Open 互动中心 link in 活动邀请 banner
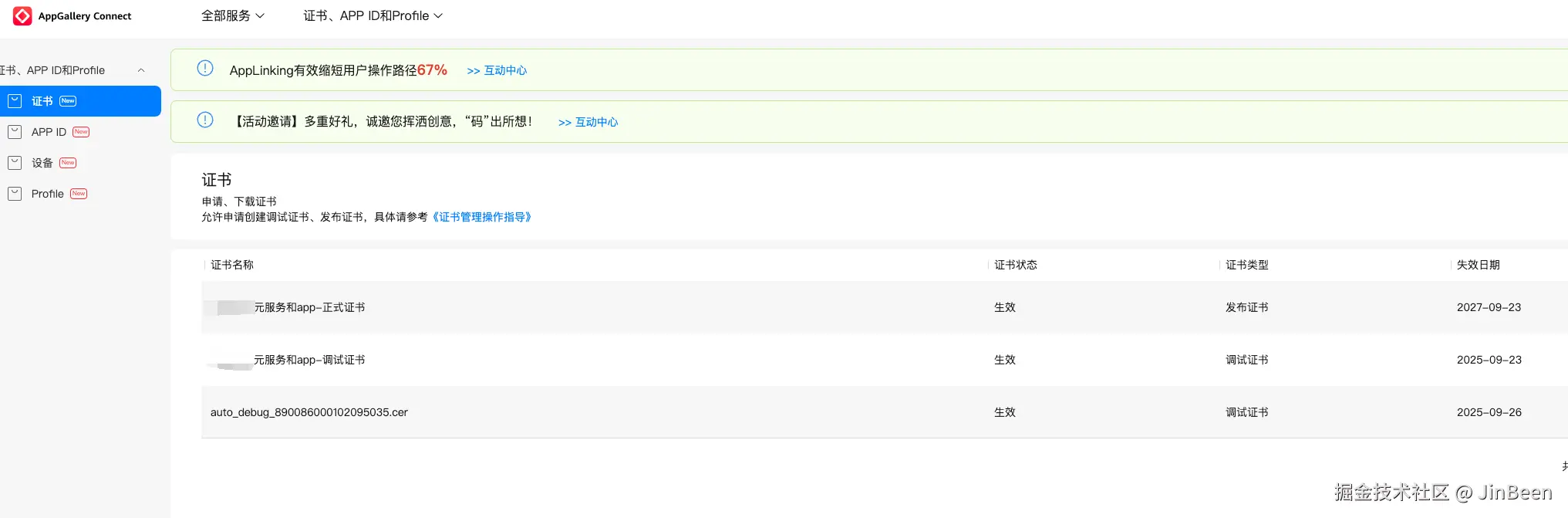The width and height of the screenshot is (1568, 518). (588, 122)
